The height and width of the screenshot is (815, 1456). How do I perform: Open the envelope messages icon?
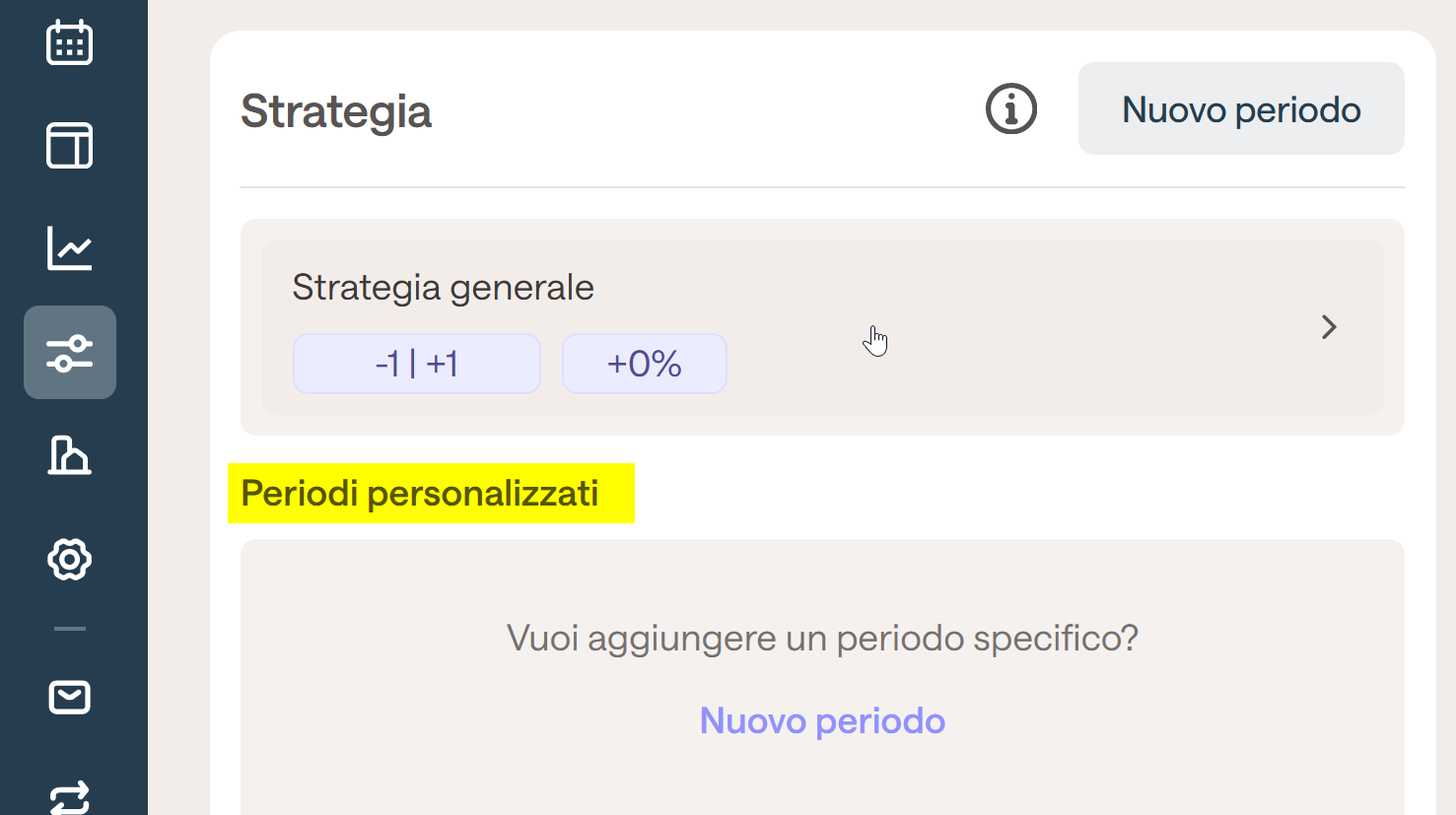[70, 698]
